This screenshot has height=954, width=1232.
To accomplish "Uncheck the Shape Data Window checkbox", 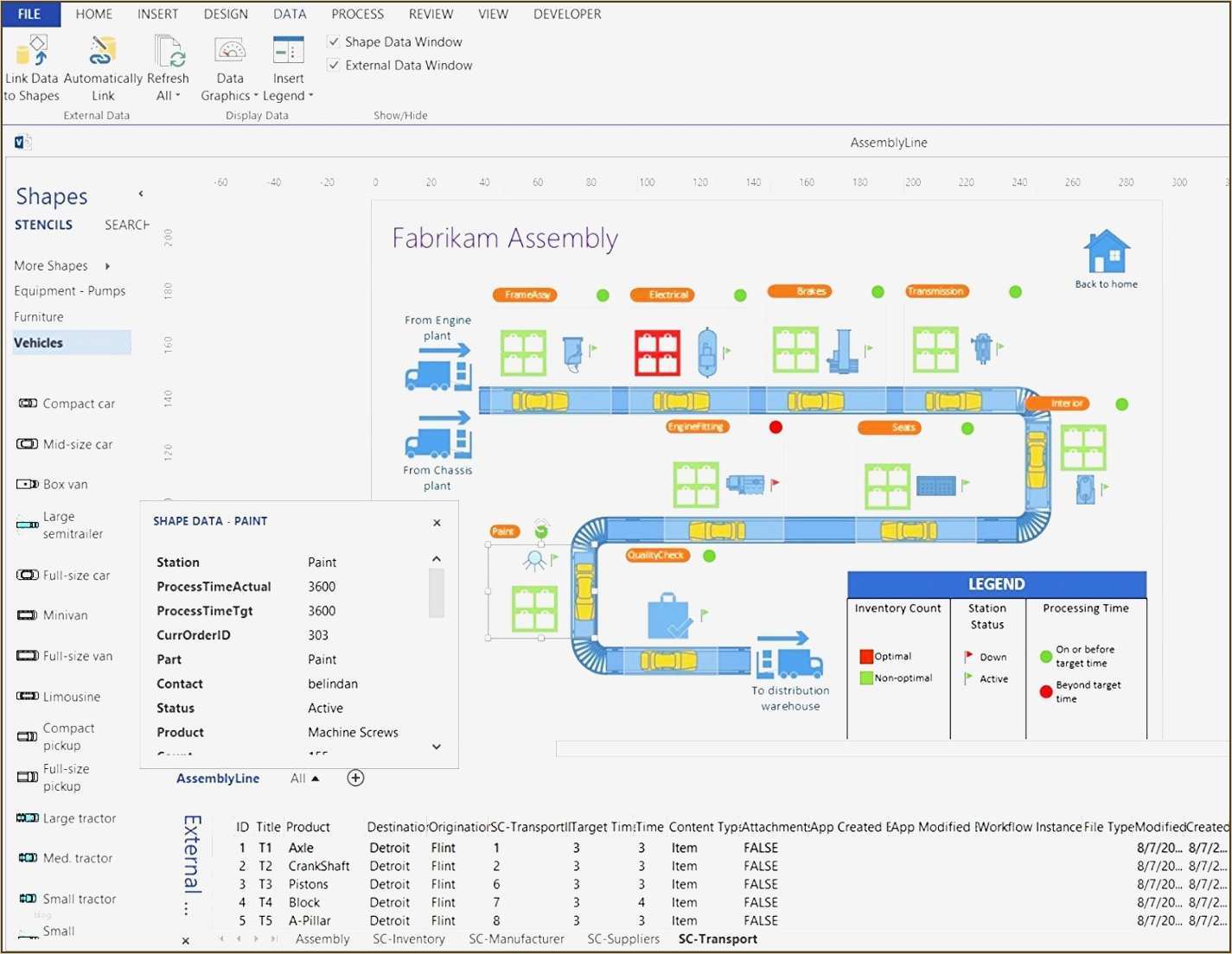I will 334,41.
